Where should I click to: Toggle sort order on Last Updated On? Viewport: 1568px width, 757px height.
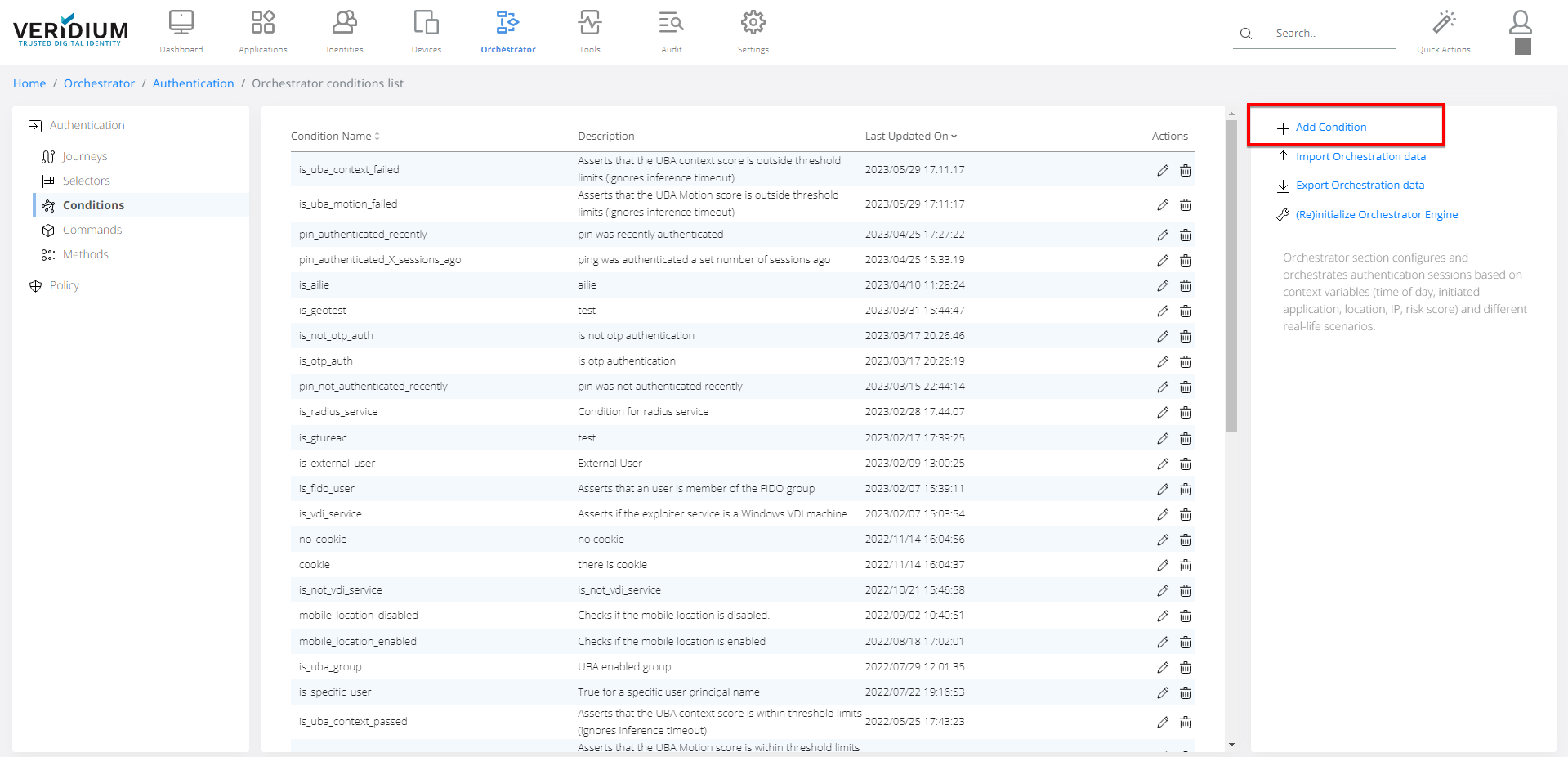tap(910, 137)
